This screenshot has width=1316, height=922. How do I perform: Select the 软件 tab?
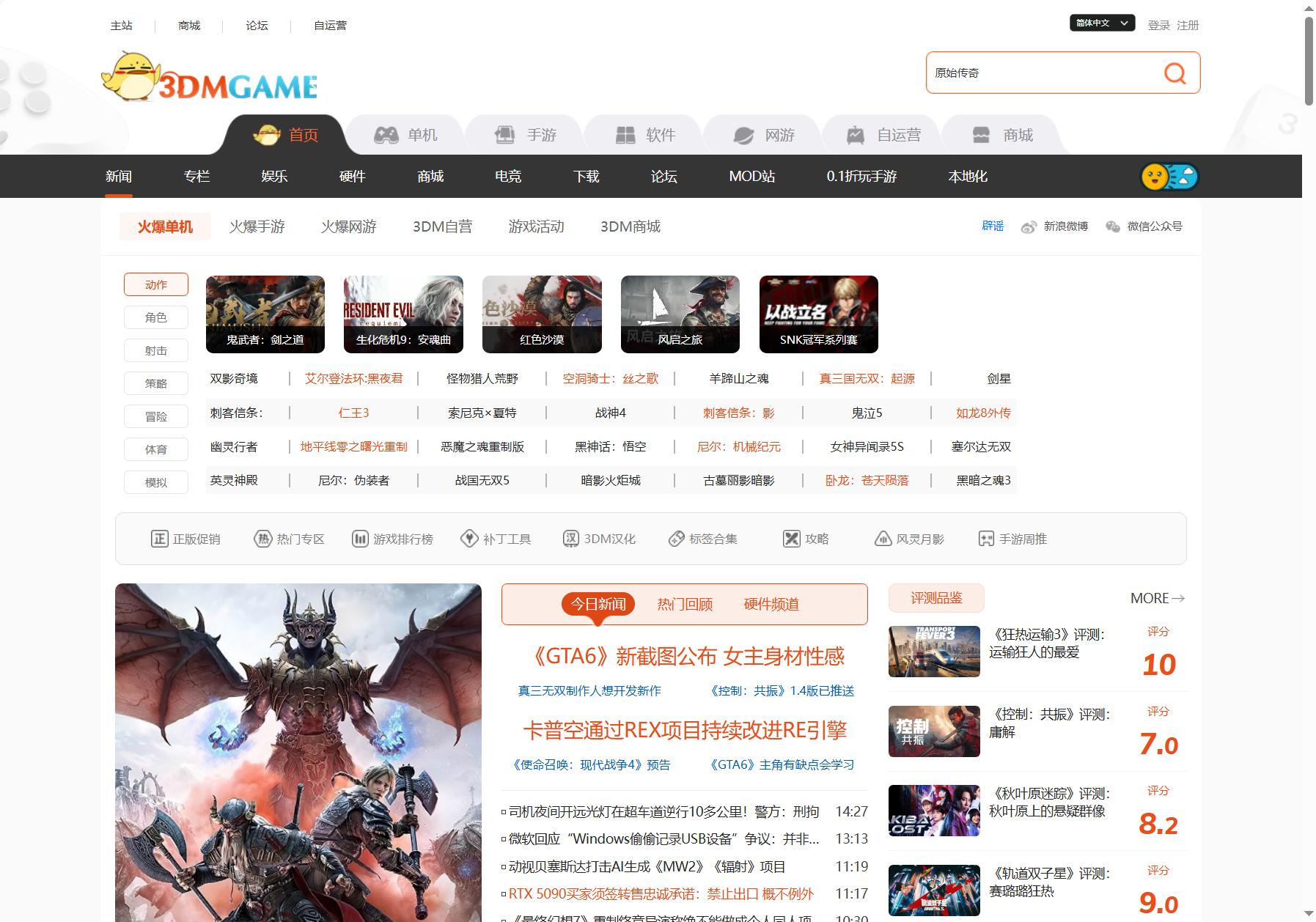644,135
